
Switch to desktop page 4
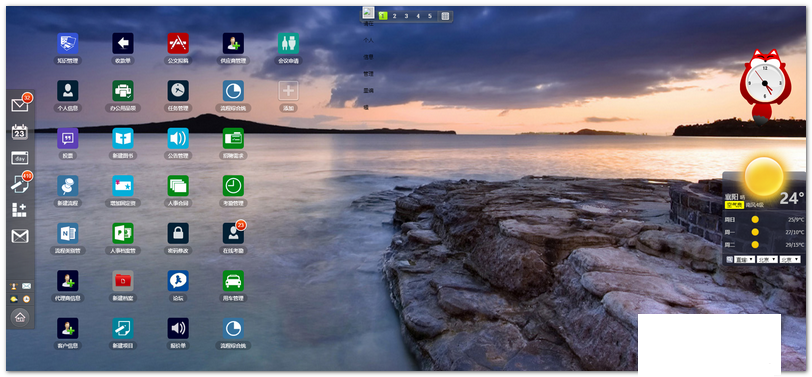click(x=418, y=16)
